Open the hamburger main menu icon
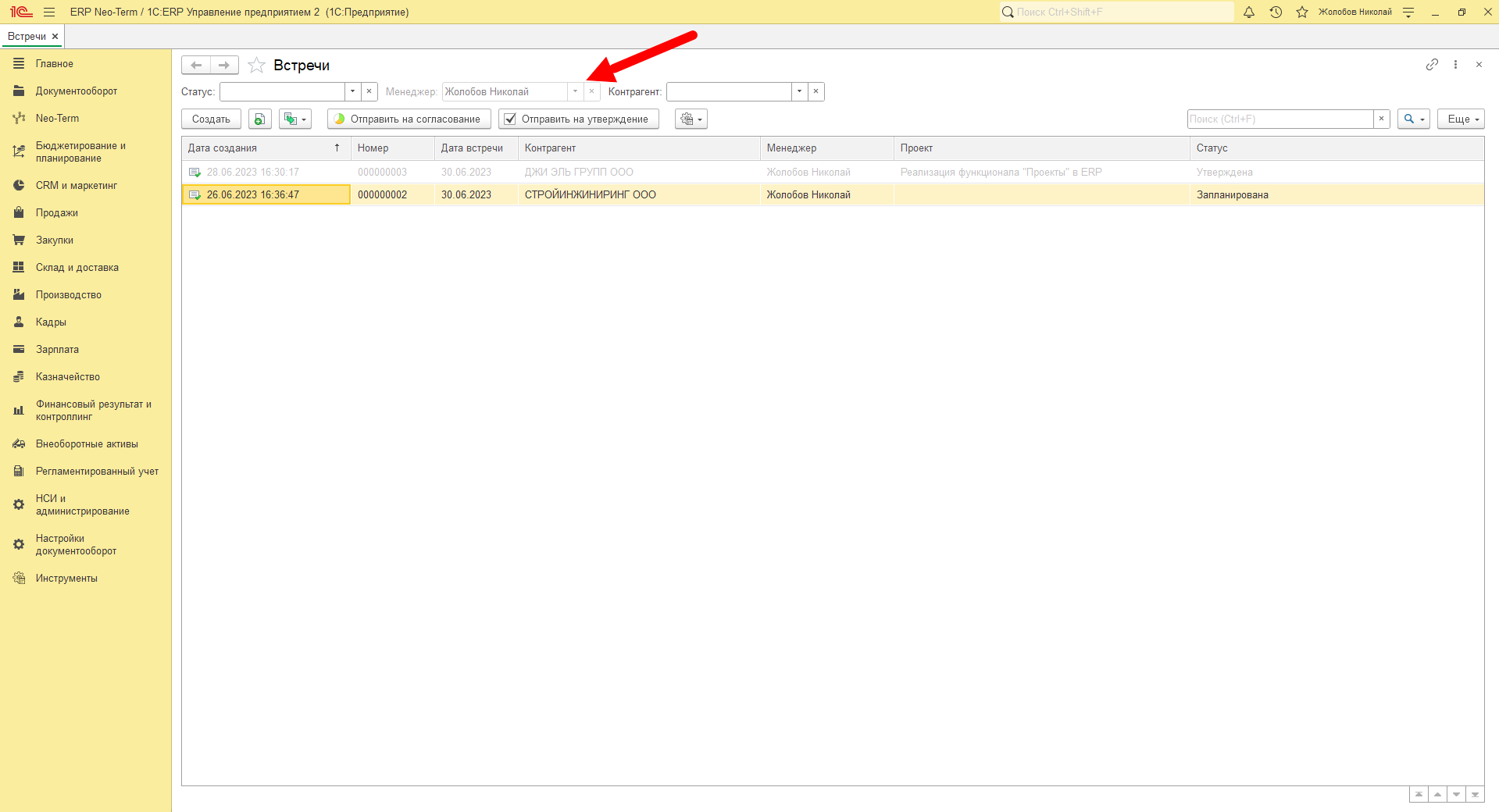This screenshot has width=1499, height=812. pyautogui.click(x=49, y=12)
